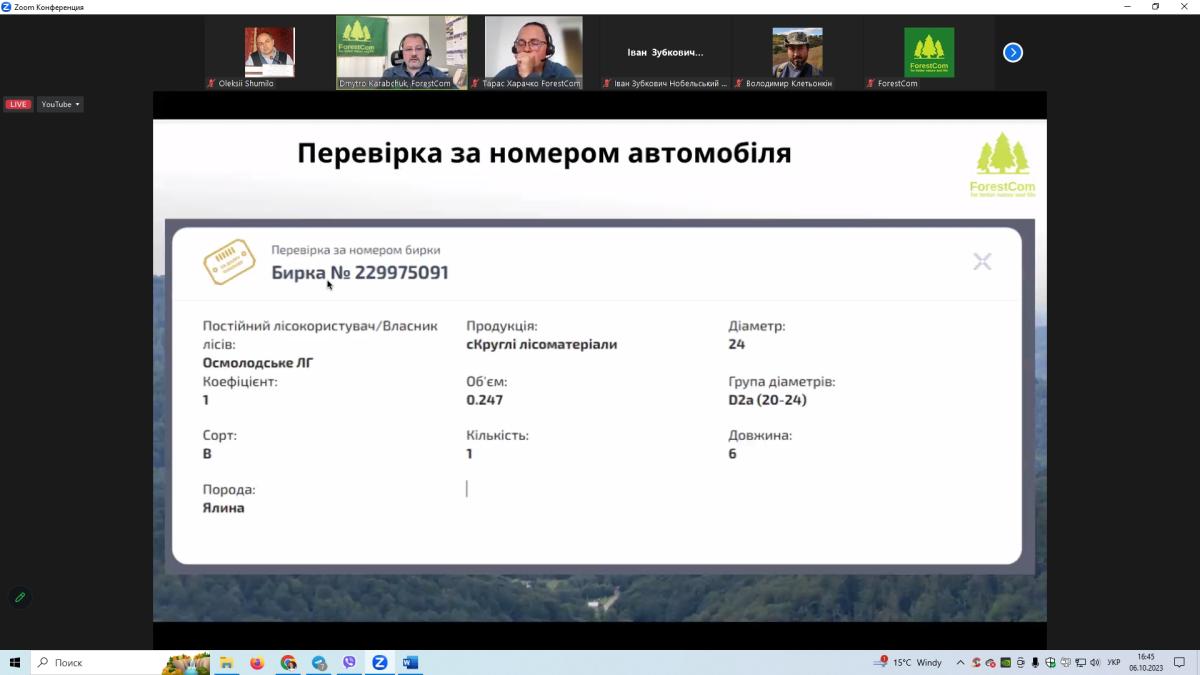This screenshot has height=675, width=1200.
Task: Switch the УКР keyboard language
Action: (1113, 662)
